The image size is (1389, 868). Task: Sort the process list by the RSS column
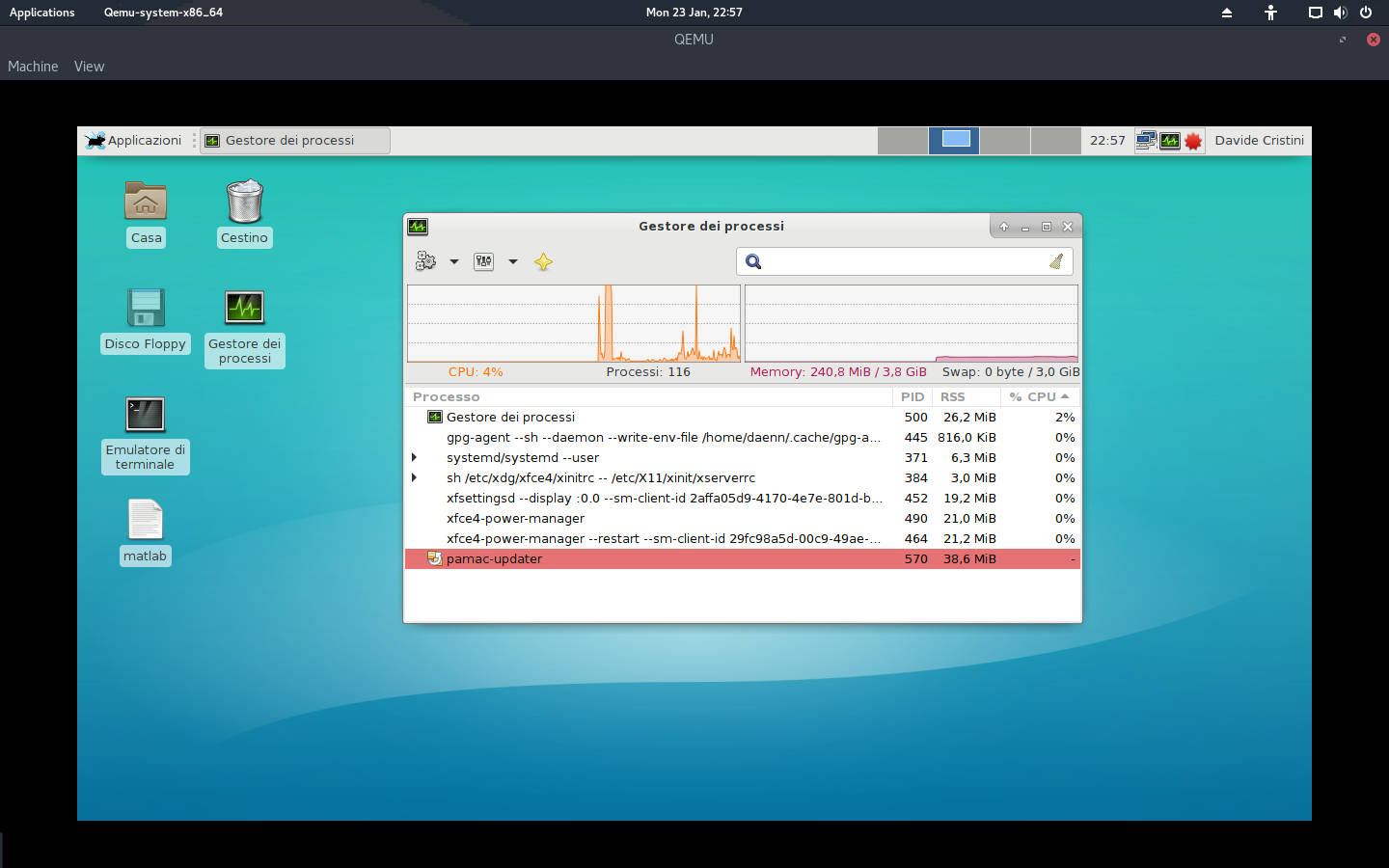coord(967,396)
